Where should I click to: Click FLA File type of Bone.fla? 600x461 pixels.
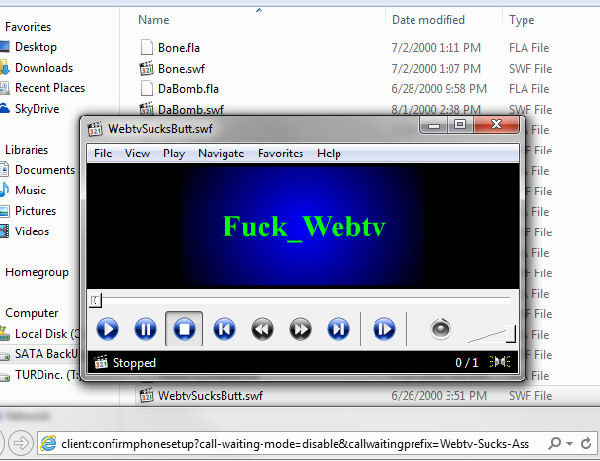click(529, 48)
